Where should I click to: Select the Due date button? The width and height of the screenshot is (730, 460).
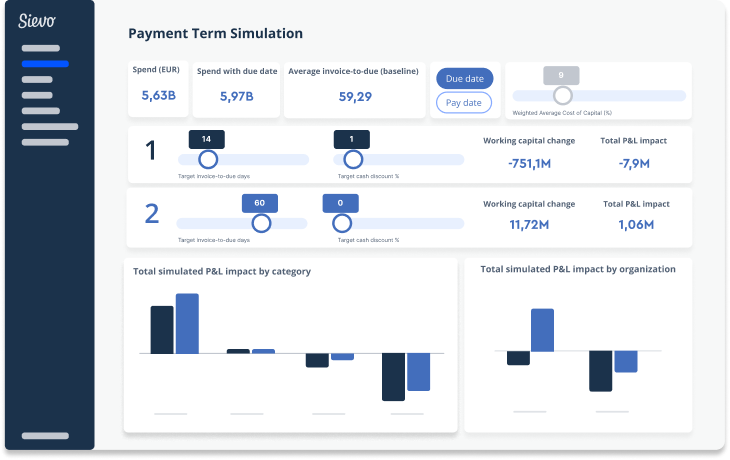464,79
